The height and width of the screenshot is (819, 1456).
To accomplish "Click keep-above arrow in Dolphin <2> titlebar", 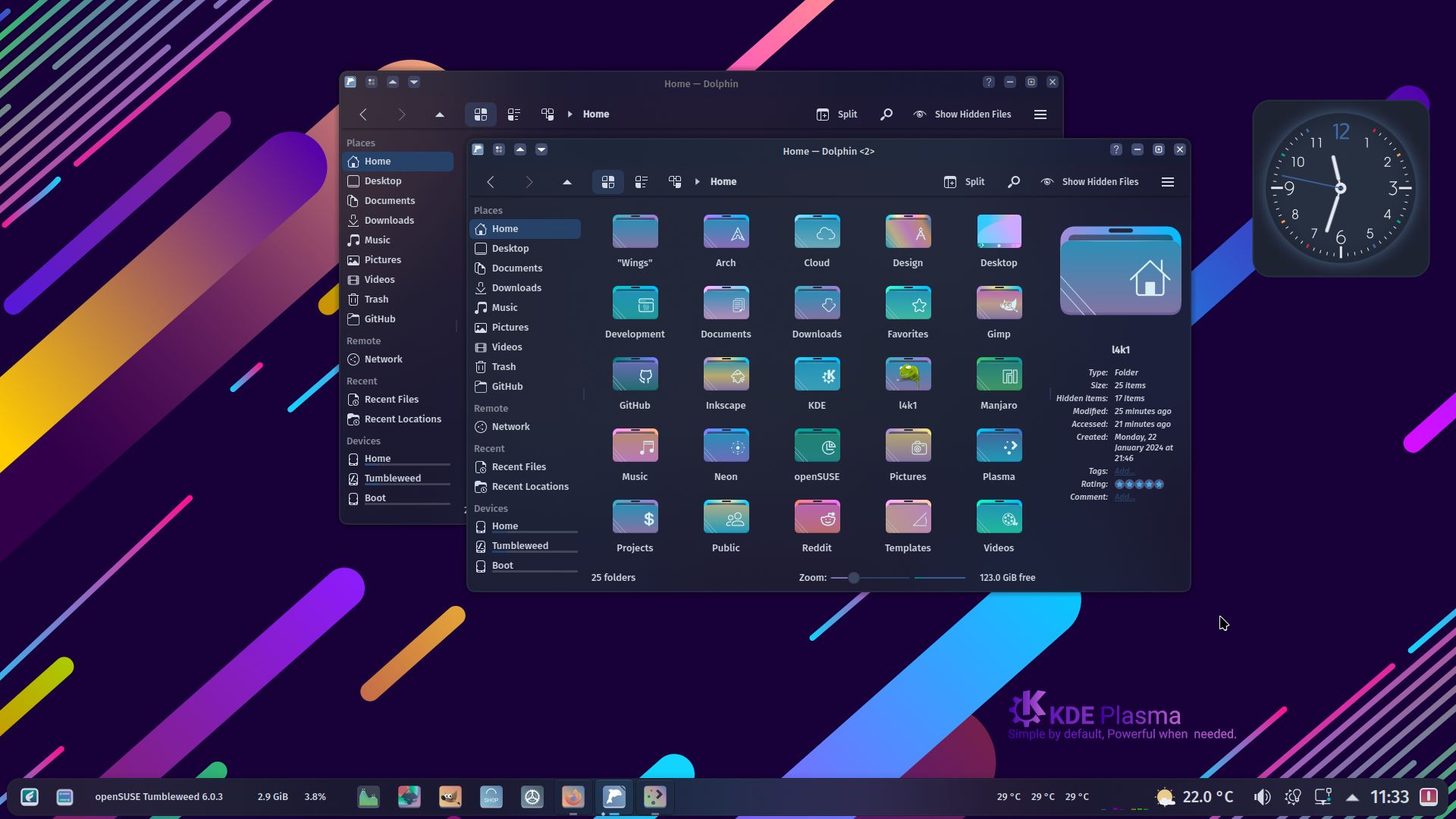I will 520,150.
